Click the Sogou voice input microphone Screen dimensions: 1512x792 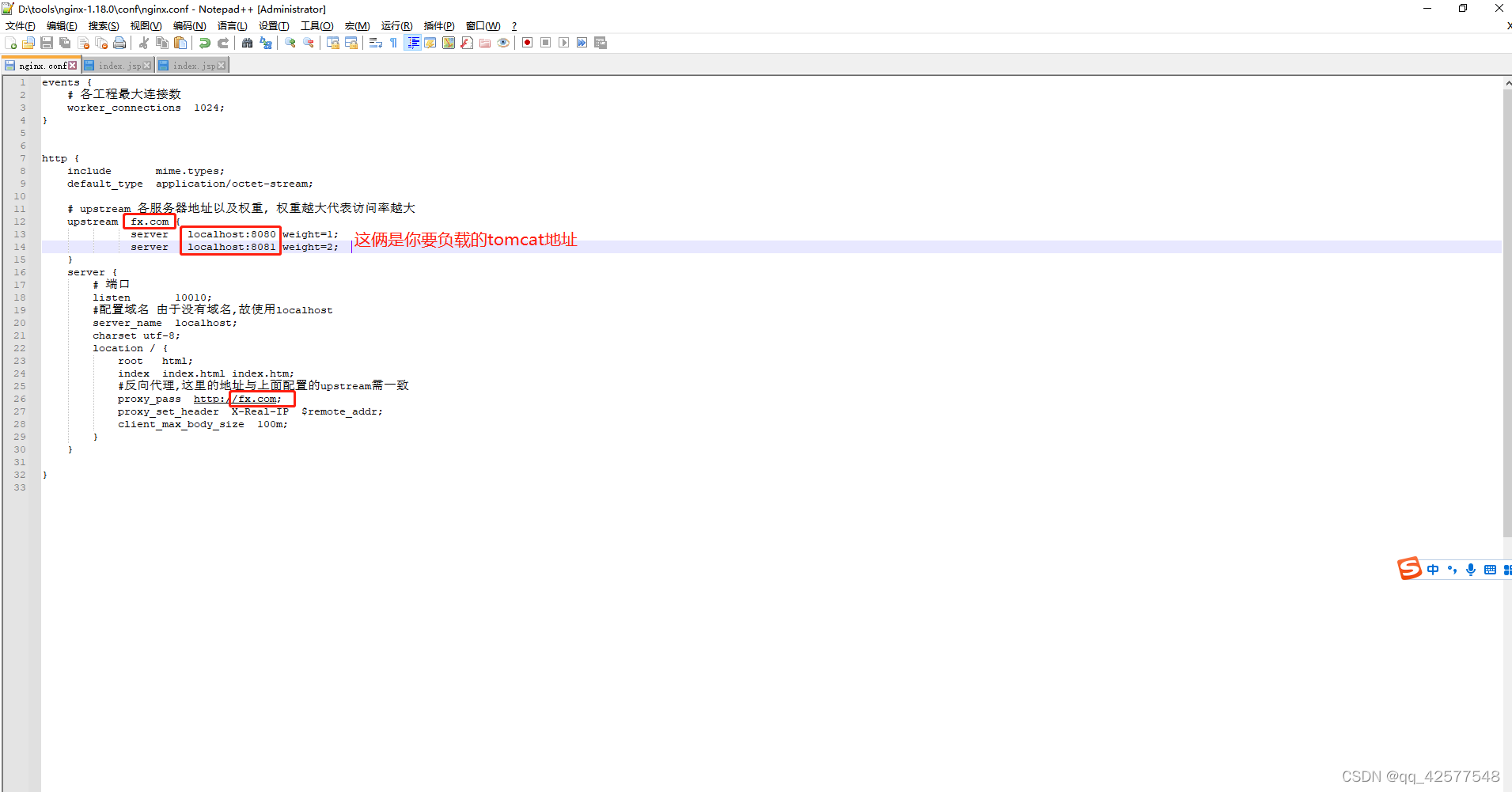click(1471, 570)
